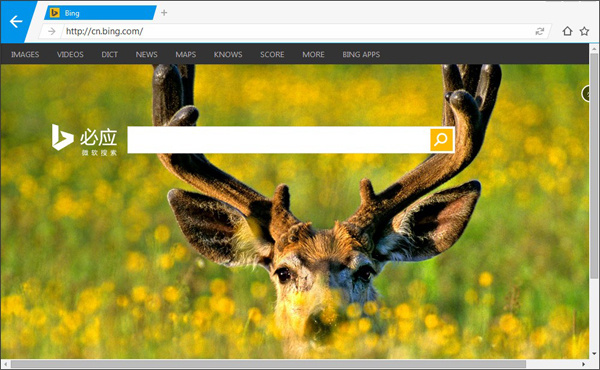Click the refresh icon in address bar
600x370 pixels.
(540, 31)
